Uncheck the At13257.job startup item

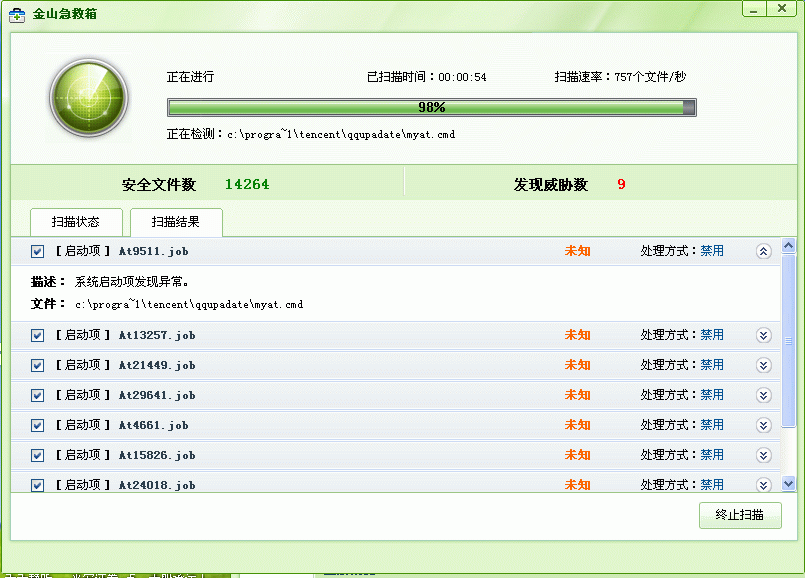tap(37, 336)
